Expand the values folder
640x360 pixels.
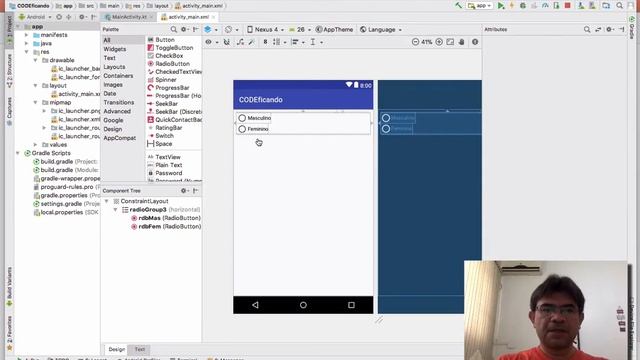36,145
